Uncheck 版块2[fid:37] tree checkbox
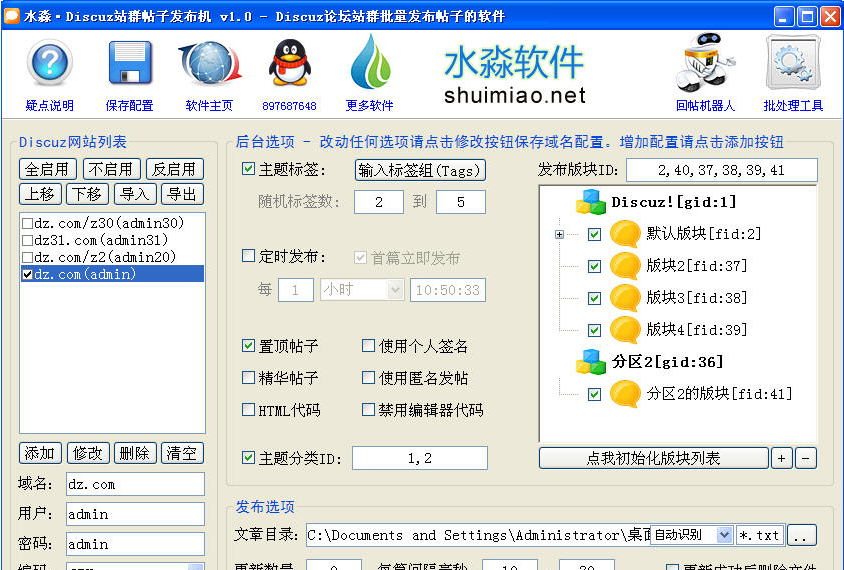Screen dimensions: 844x570 coord(594,266)
